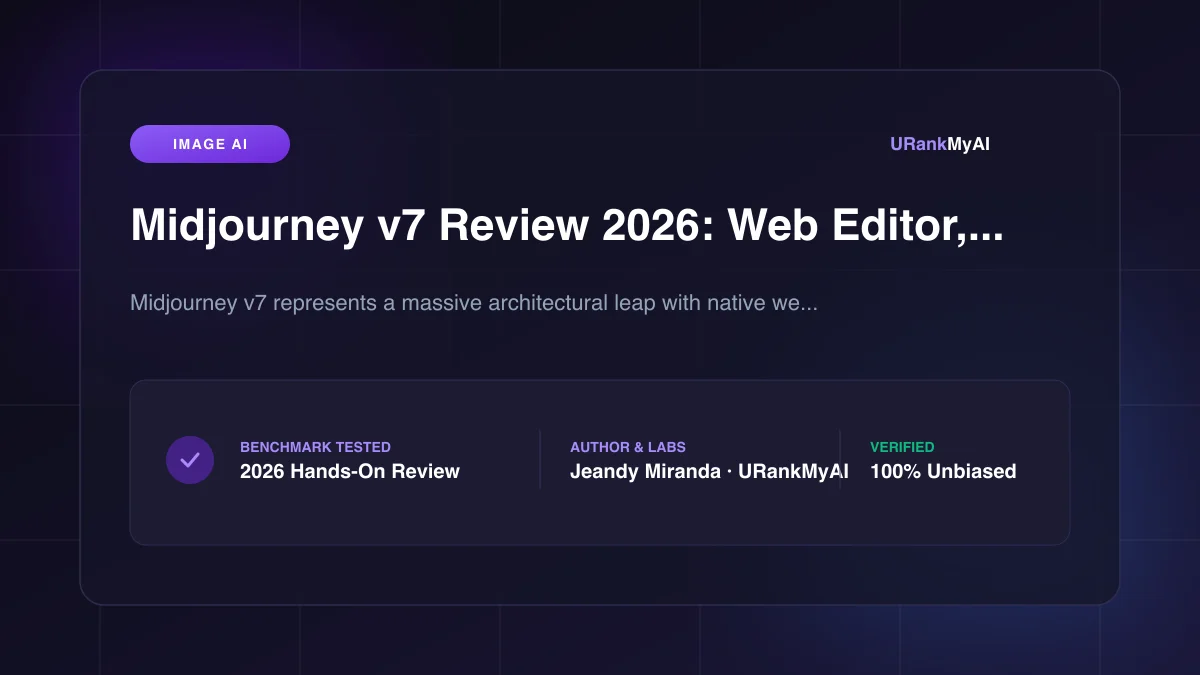Click the description starting "Midjourney v7 represents"
The width and height of the screenshot is (1200, 675).
[x=474, y=303]
